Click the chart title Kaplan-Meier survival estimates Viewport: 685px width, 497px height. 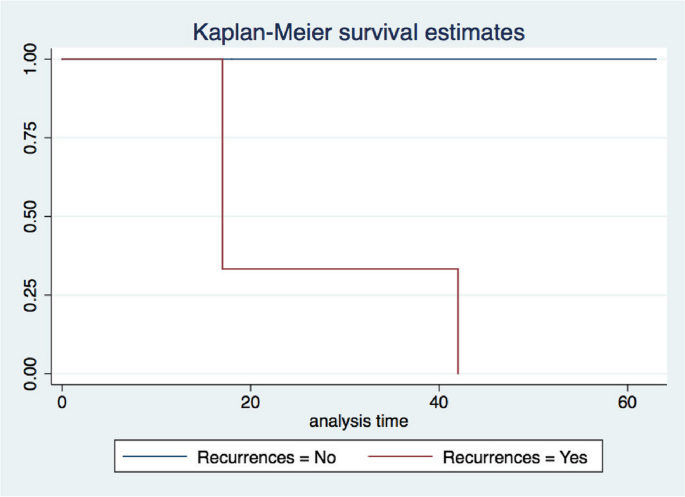coord(358,32)
